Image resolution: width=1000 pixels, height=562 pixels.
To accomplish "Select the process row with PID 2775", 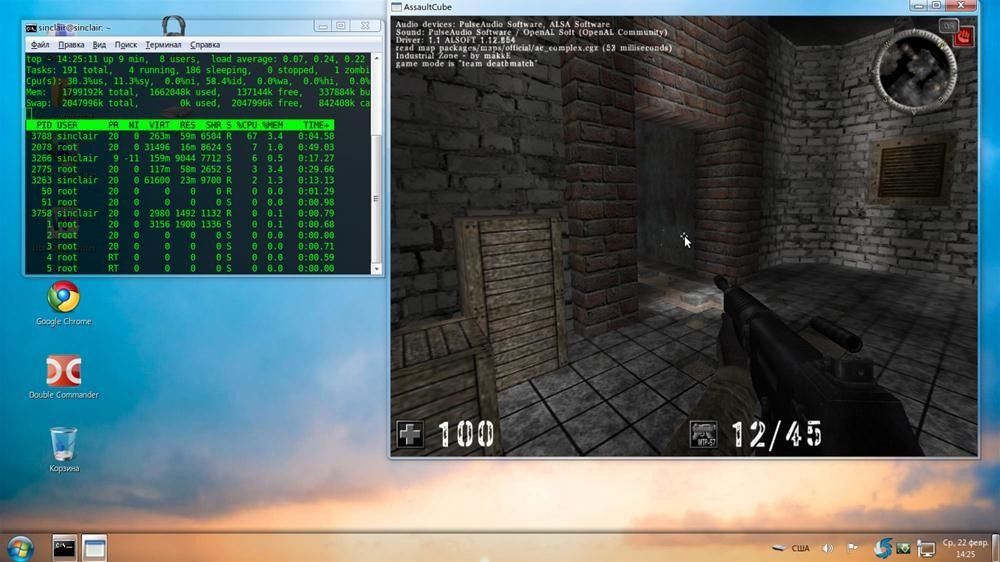I will pos(182,169).
